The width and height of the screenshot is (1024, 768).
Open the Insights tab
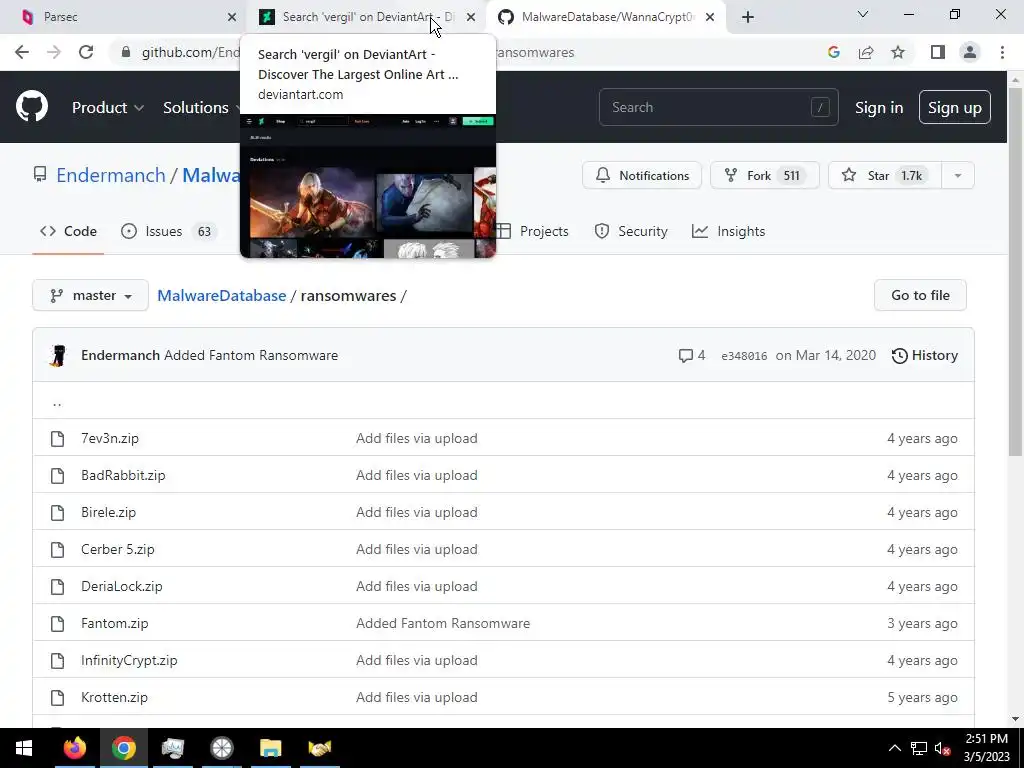728,231
